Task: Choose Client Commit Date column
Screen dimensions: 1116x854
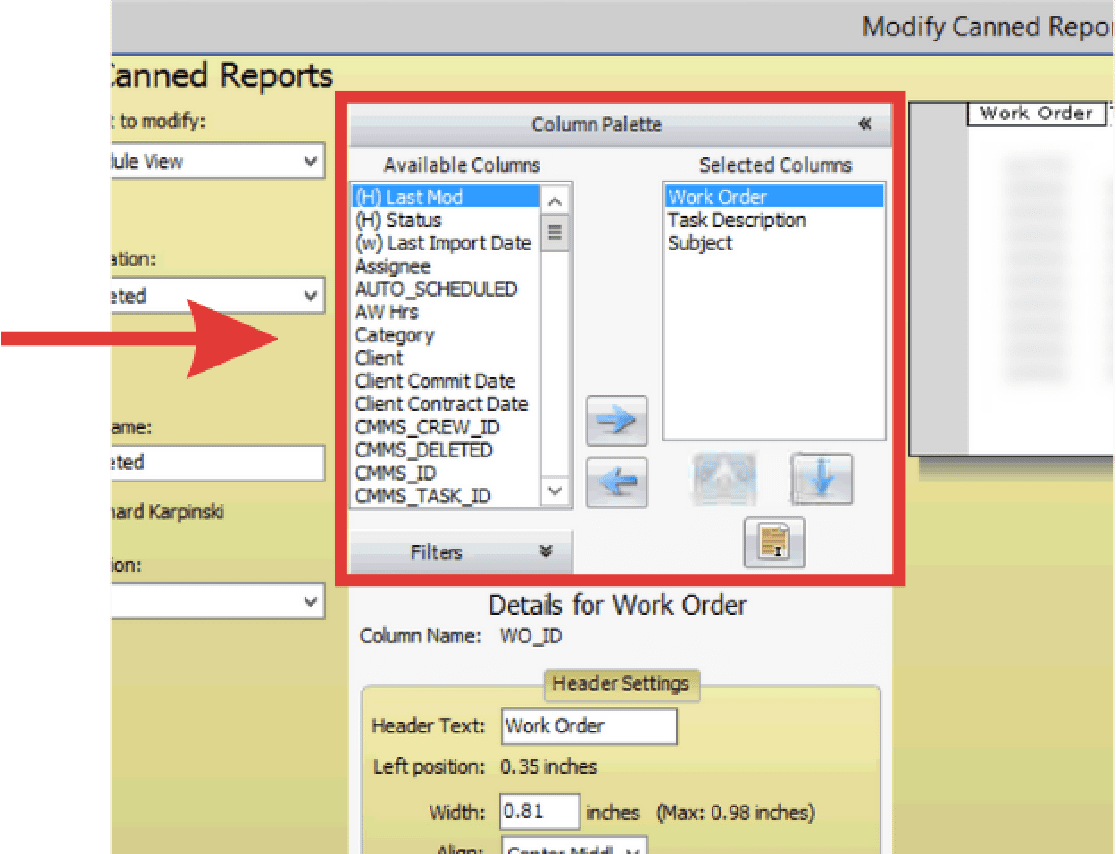Action: point(435,381)
